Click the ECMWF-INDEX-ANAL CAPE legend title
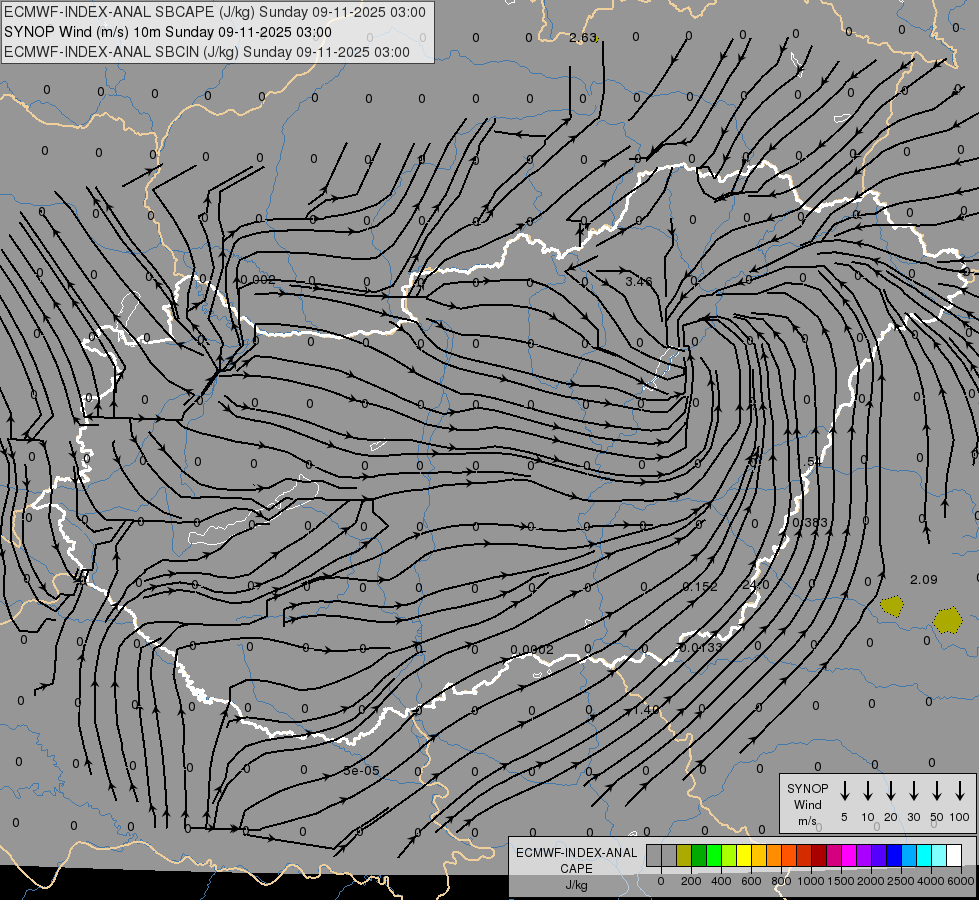Viewport: 979px width, 900px height. pyautogui.click(x=576, y=861)
